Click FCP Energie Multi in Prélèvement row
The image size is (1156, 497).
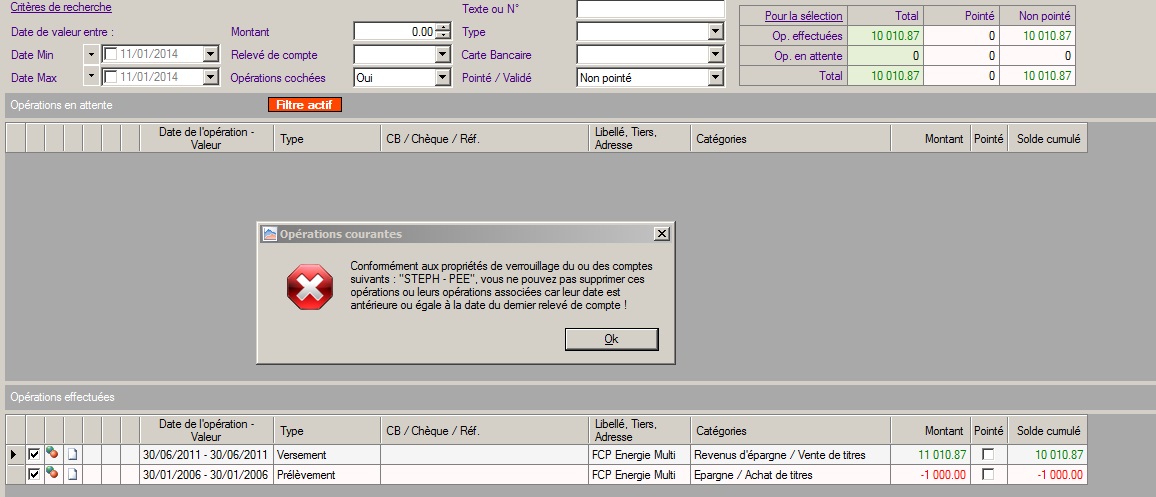pos(640,474)
